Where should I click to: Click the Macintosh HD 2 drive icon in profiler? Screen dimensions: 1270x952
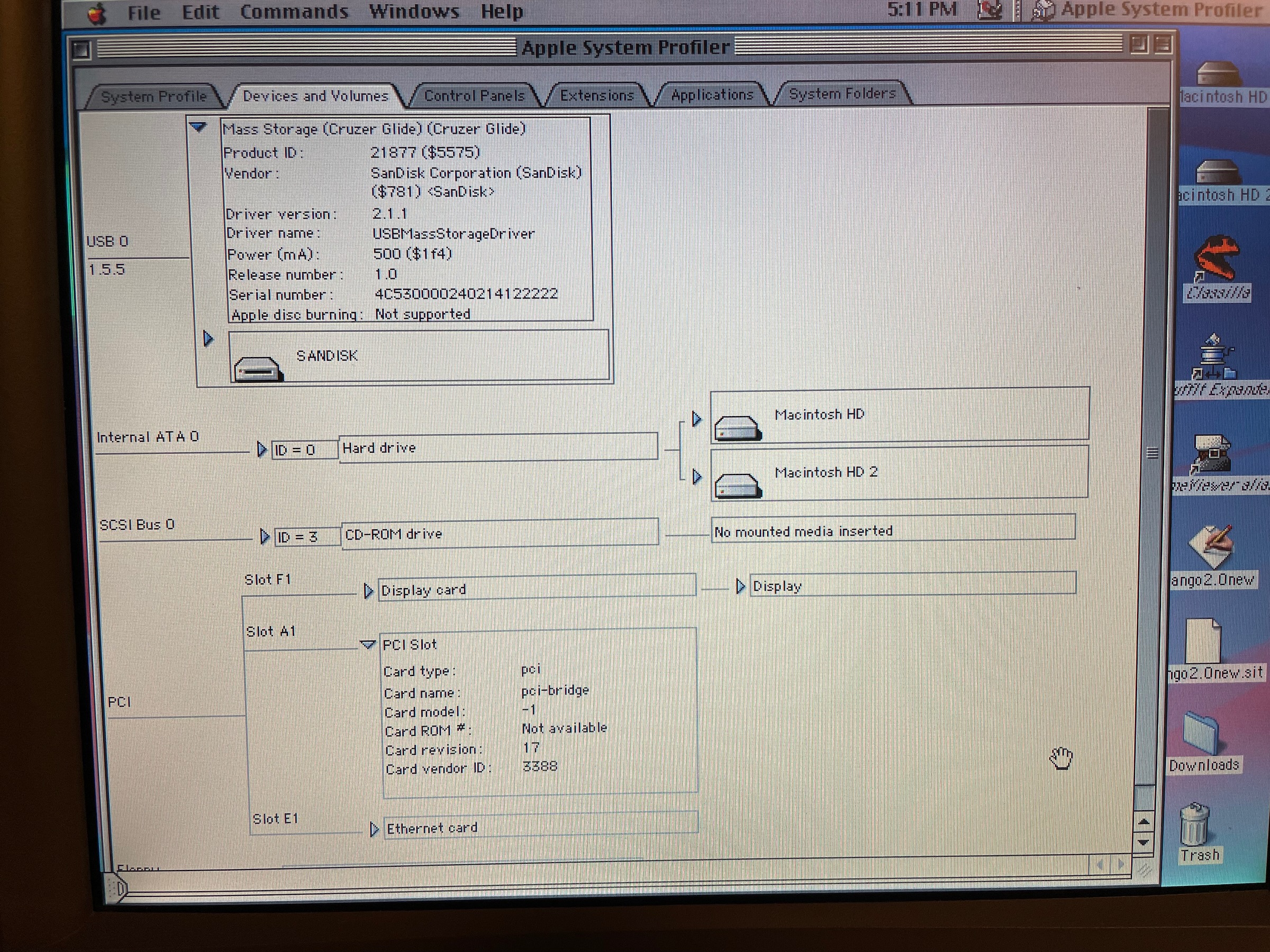point(739,486)
